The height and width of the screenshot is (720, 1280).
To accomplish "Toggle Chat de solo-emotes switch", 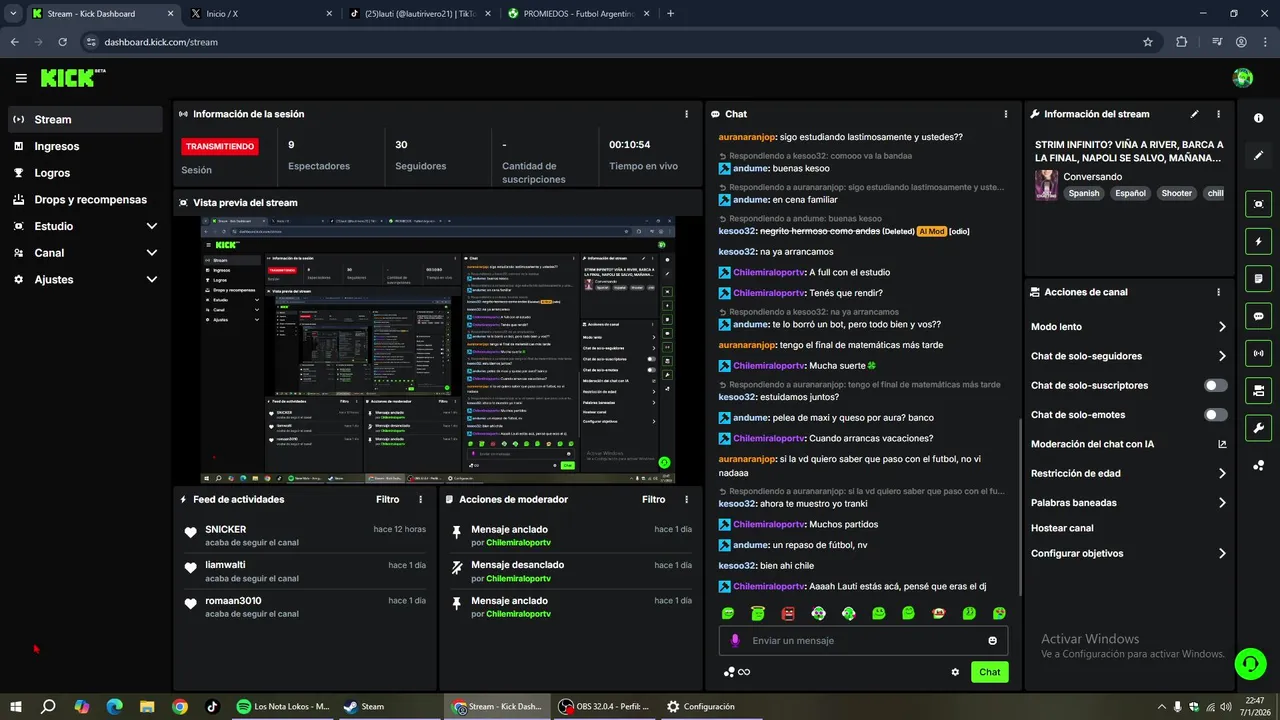I will point(1216,415).
